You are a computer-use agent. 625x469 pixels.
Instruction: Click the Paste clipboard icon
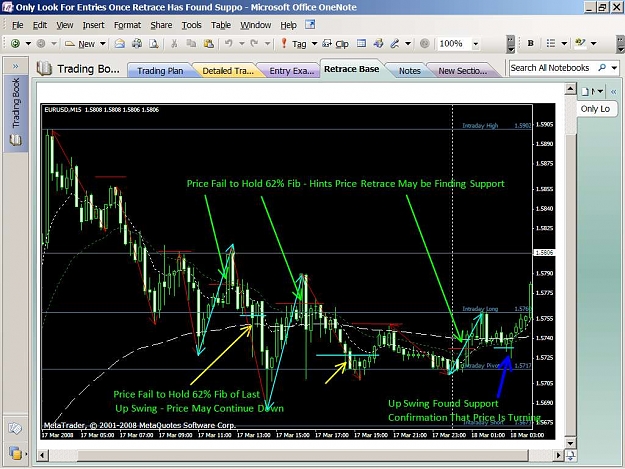[208, 43]
